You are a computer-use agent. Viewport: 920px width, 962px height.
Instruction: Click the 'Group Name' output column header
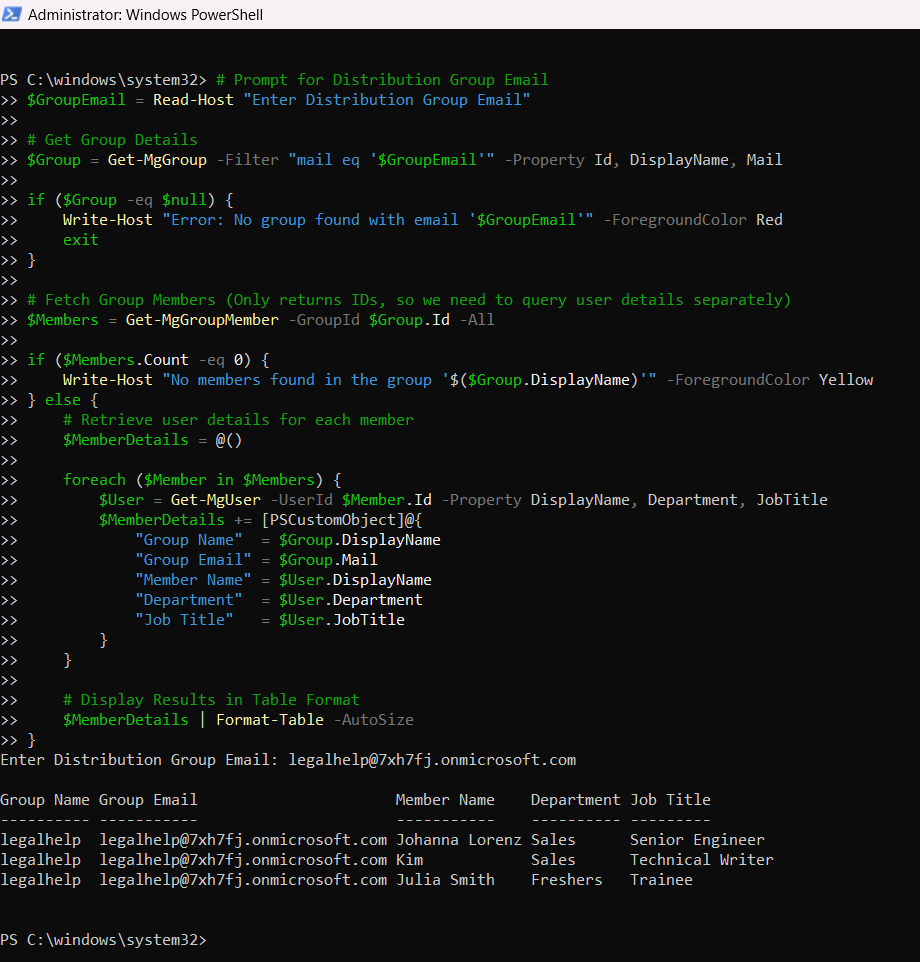pyautogui.click(x=45, y=800)
